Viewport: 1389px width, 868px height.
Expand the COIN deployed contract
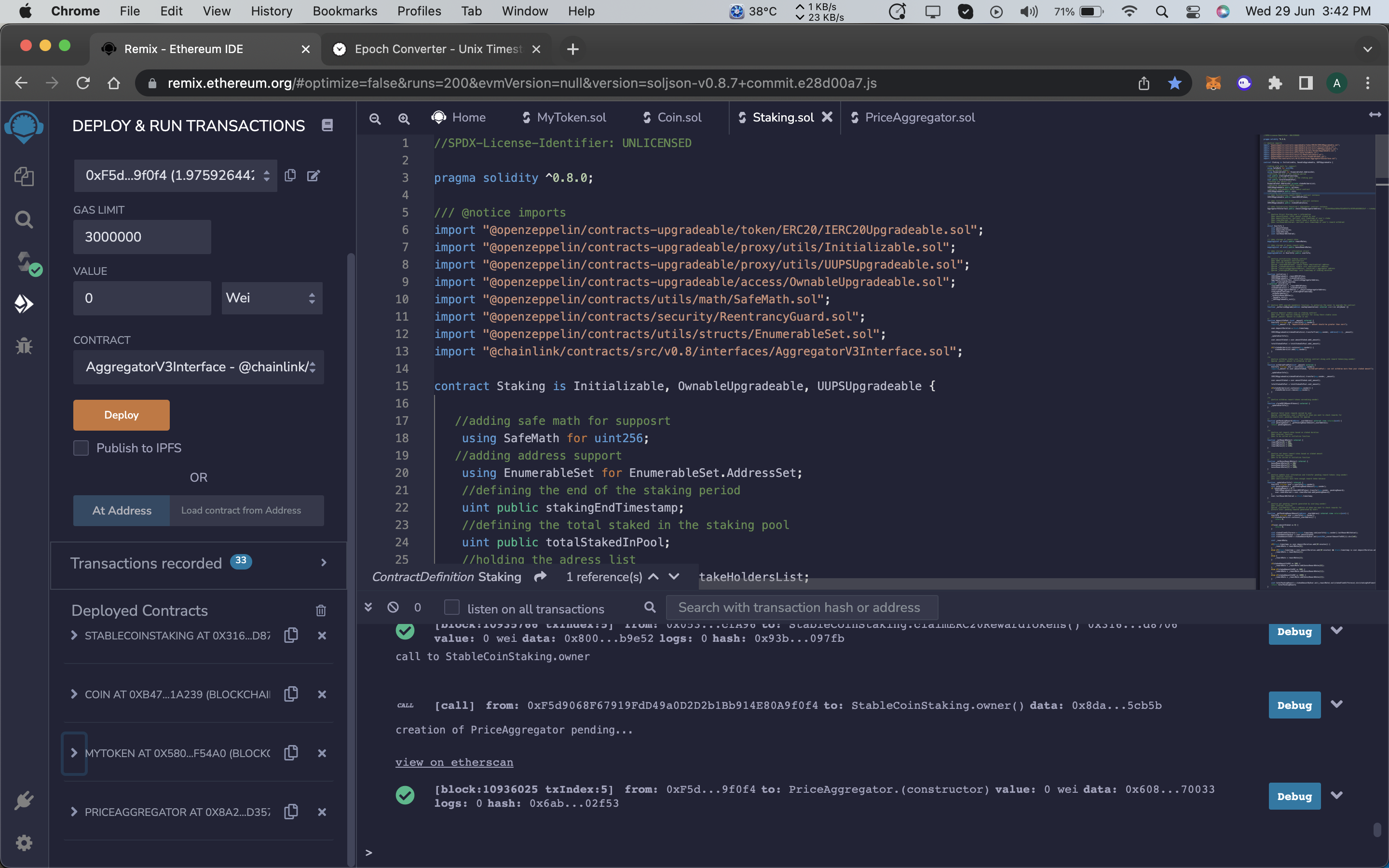click(x=73, y=694)
